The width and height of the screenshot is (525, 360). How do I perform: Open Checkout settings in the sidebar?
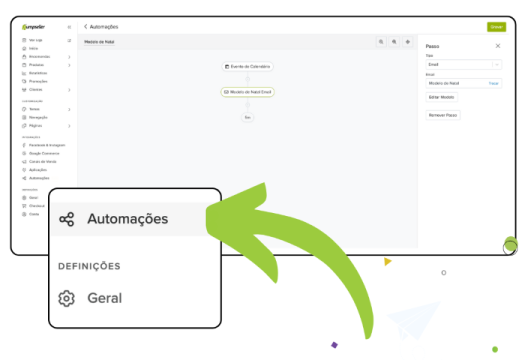point(33,206)
